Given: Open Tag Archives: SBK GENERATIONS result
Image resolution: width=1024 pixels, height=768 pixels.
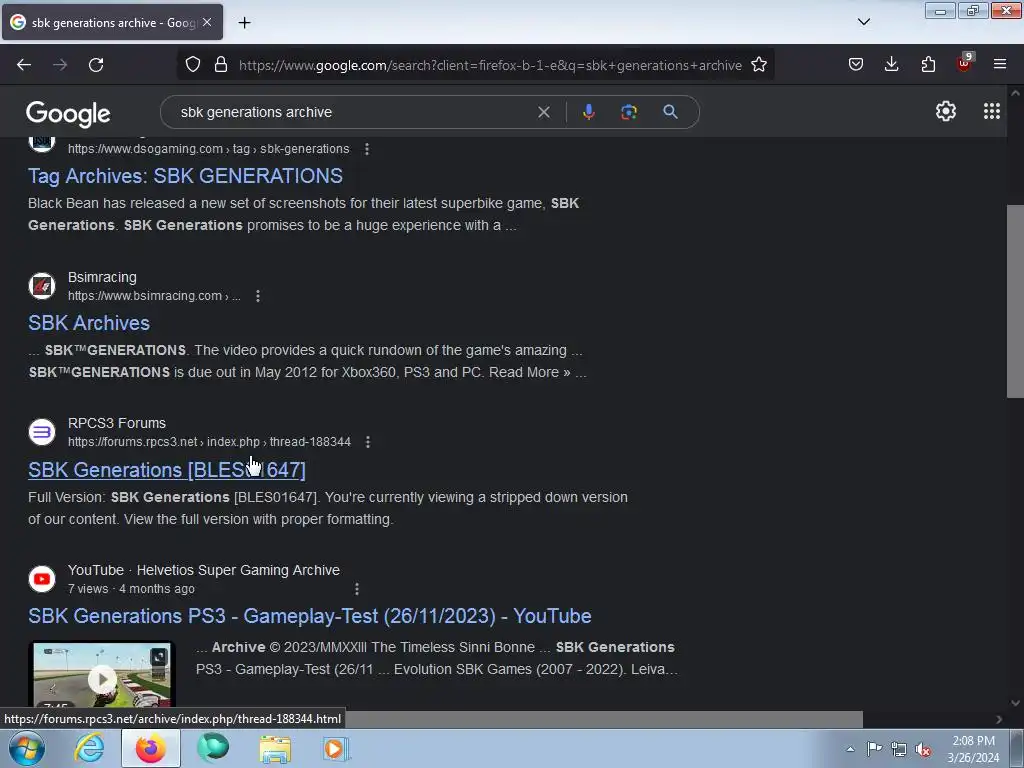Looking at the screenshot, I should pyautogui.click(x=185, y=176).
